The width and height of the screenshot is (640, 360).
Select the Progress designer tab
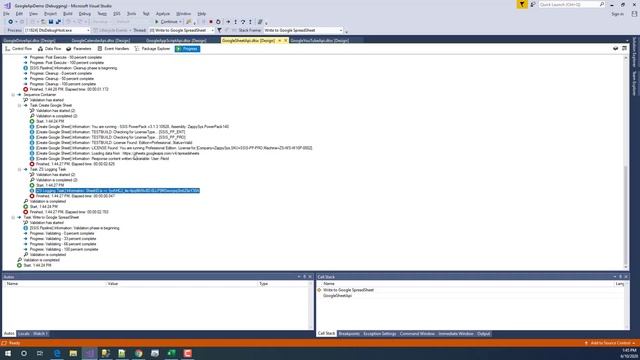[187, 49]
